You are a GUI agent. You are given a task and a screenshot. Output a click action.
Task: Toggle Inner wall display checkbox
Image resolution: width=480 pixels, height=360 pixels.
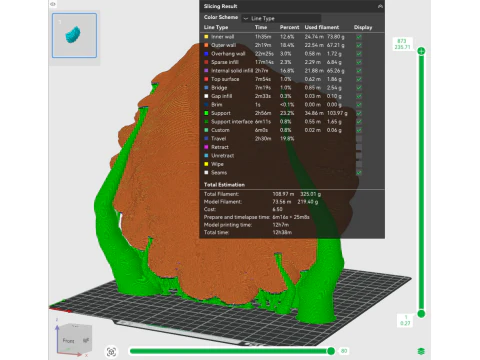[359, 37]
